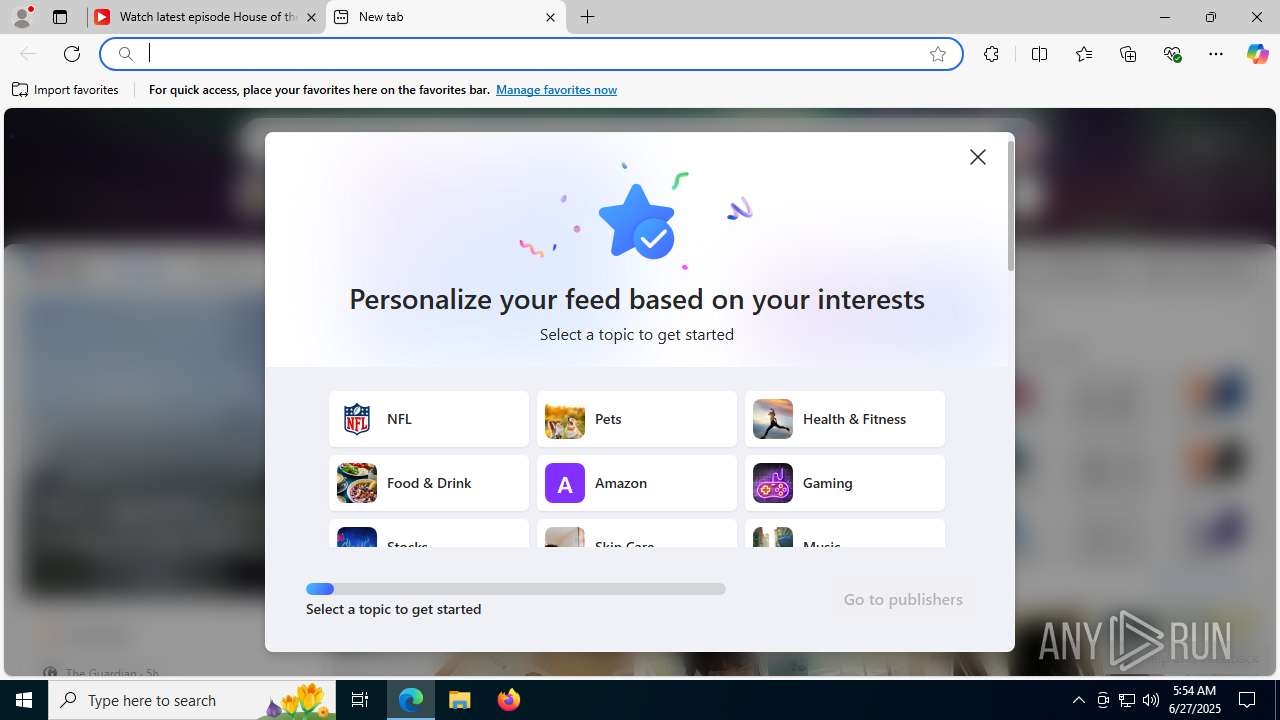Open File Explorer from taskbar

[460, 700]
